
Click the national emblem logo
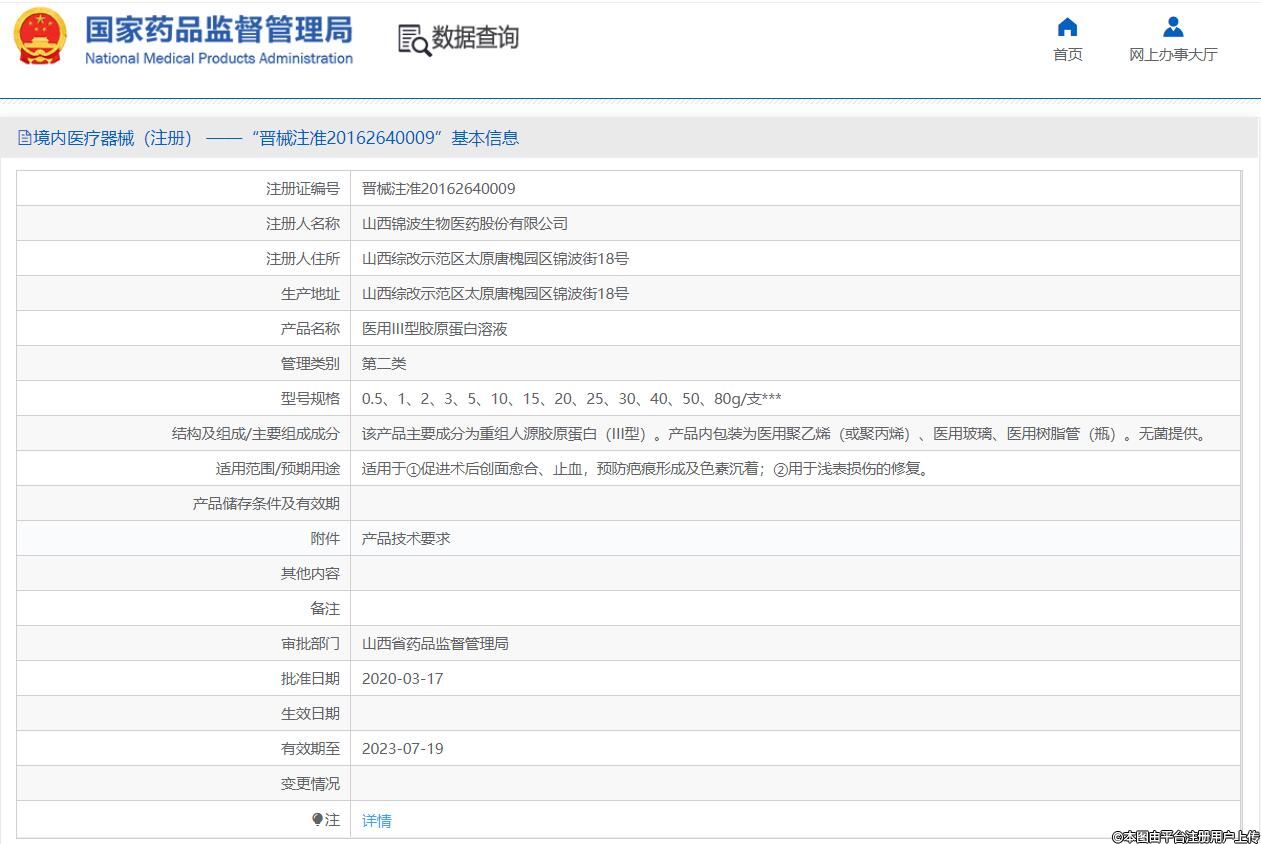click(x=40, y=37)
